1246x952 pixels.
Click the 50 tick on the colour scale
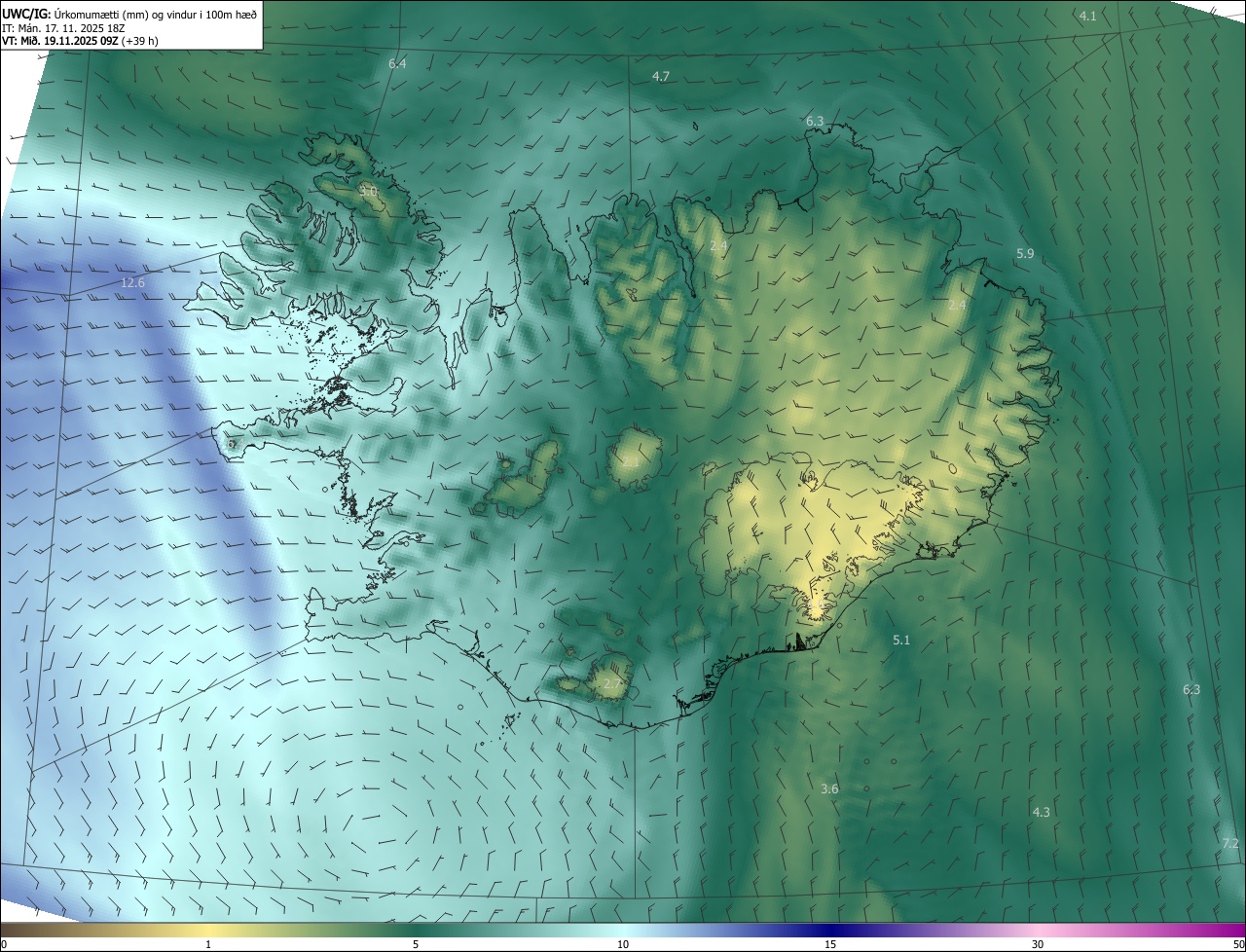(x=1238, y=944)
